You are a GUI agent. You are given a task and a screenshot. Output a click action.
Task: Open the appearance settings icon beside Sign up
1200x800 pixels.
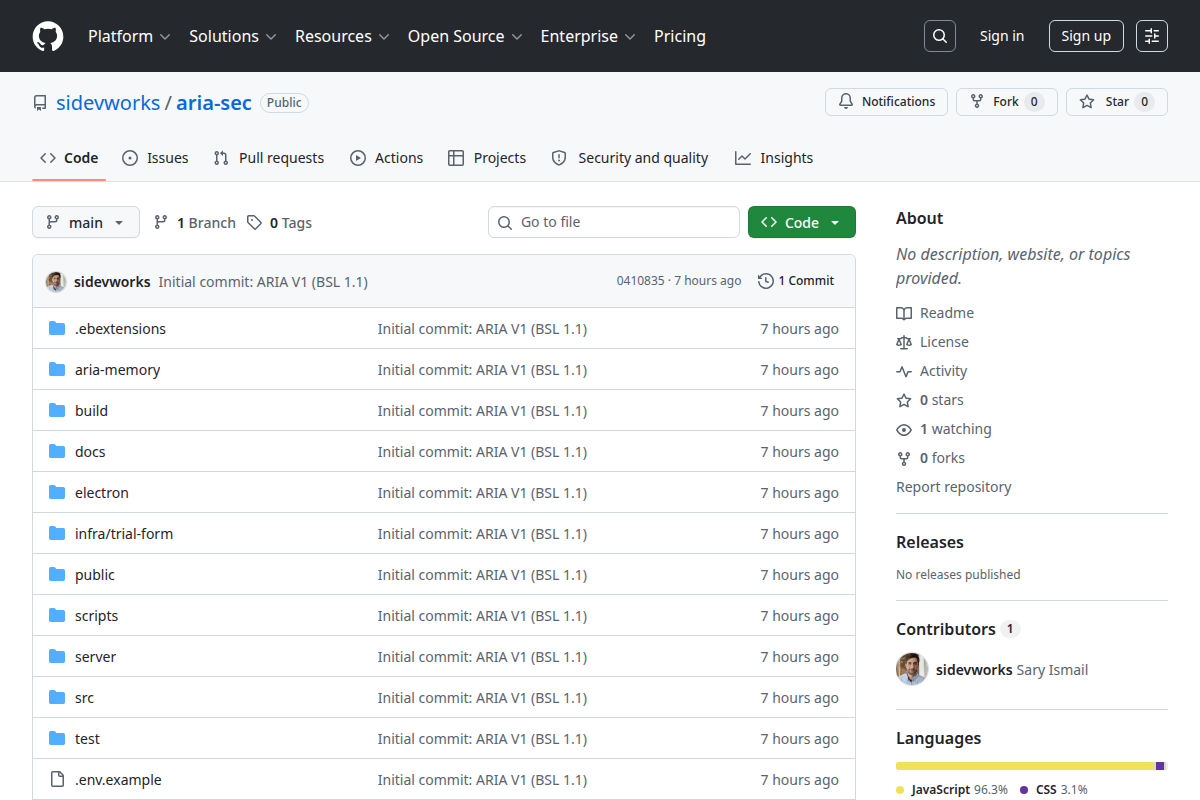point(1152,36)
